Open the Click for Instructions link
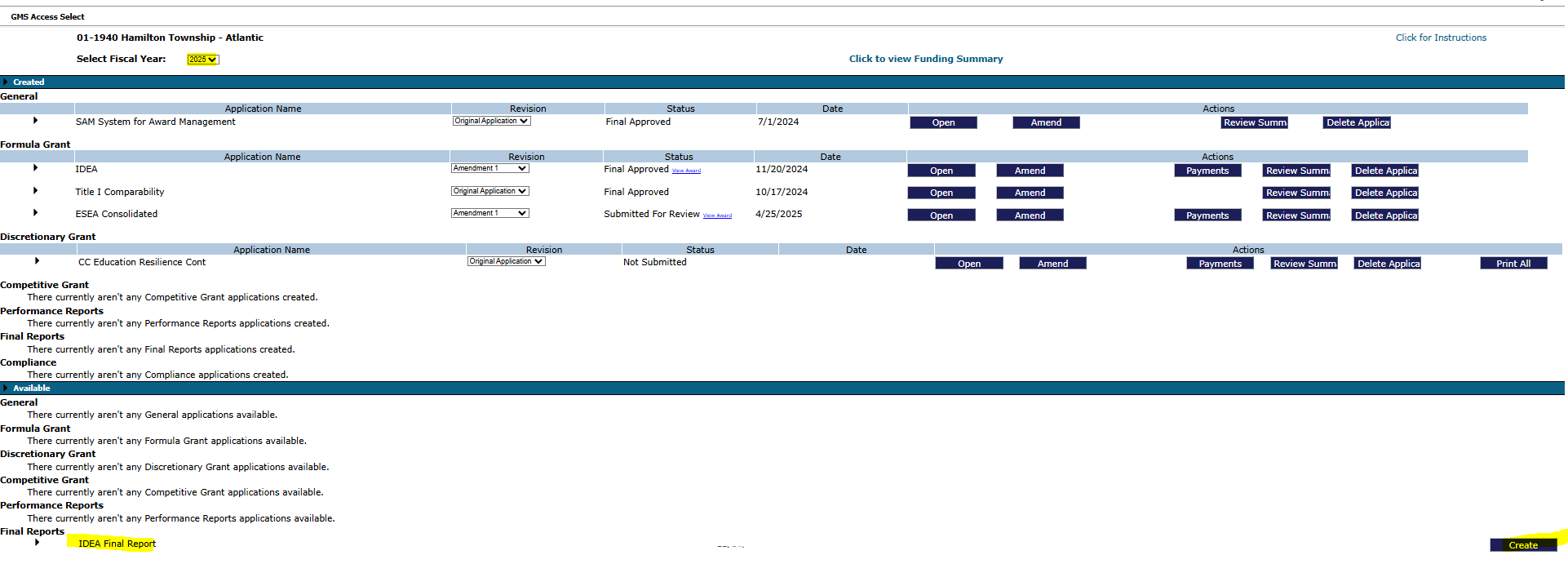1568x564 pixels. click(1440, 38)
